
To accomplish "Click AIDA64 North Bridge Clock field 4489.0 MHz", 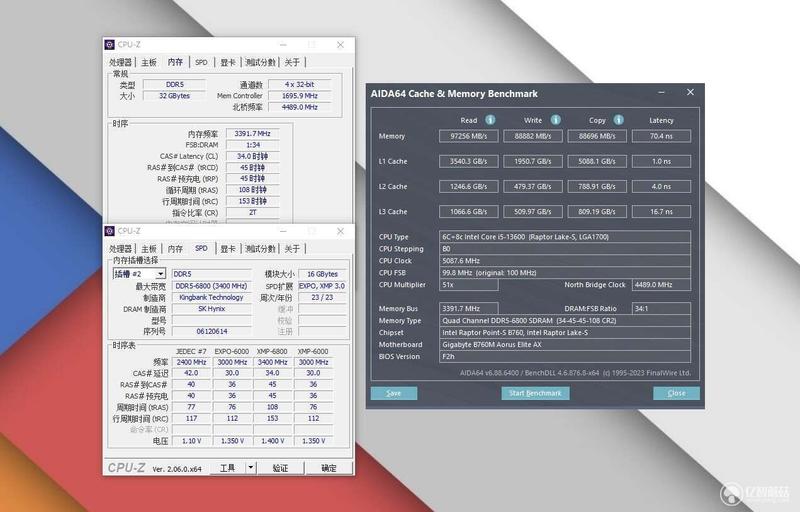I will pyautogui.click(x=661, y=285).
